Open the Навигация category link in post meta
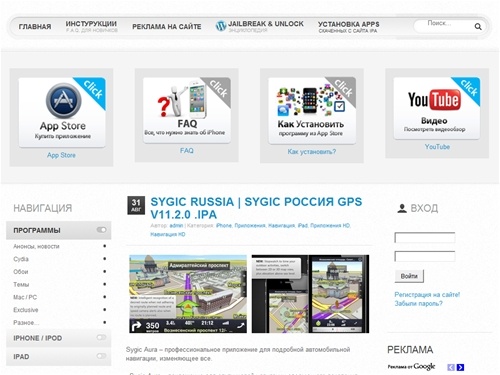 point(282,226)
